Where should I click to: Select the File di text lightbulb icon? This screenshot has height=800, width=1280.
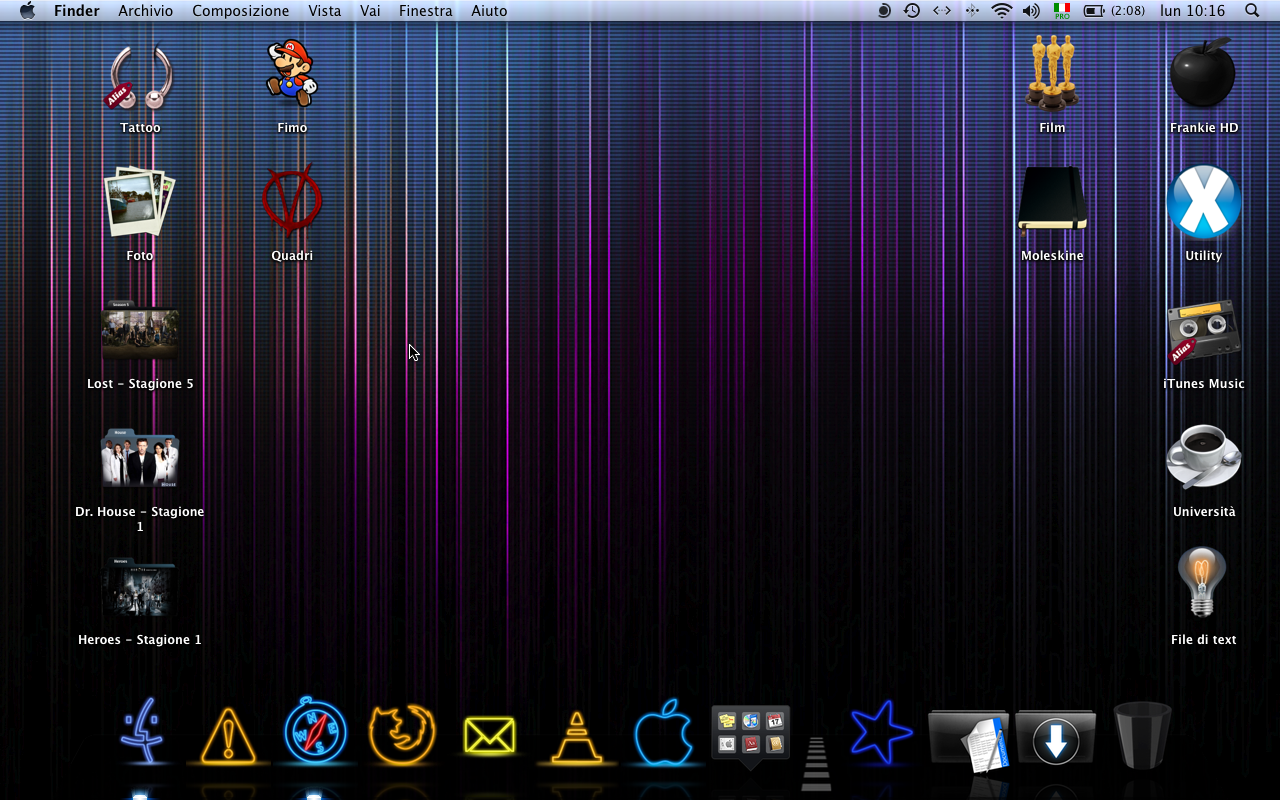(1201, 582)
